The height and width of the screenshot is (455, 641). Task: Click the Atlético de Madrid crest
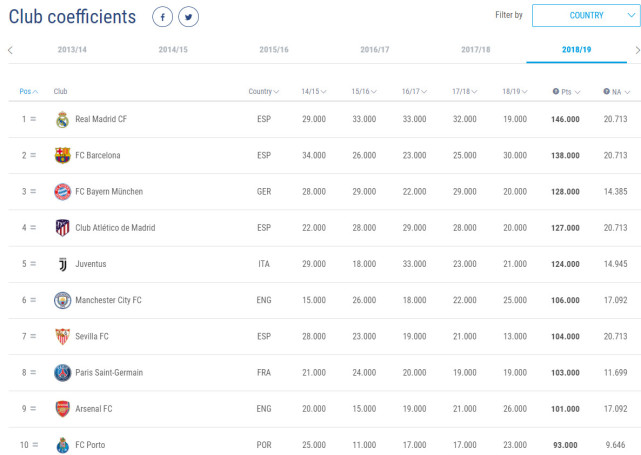click(x=63, y=228)
